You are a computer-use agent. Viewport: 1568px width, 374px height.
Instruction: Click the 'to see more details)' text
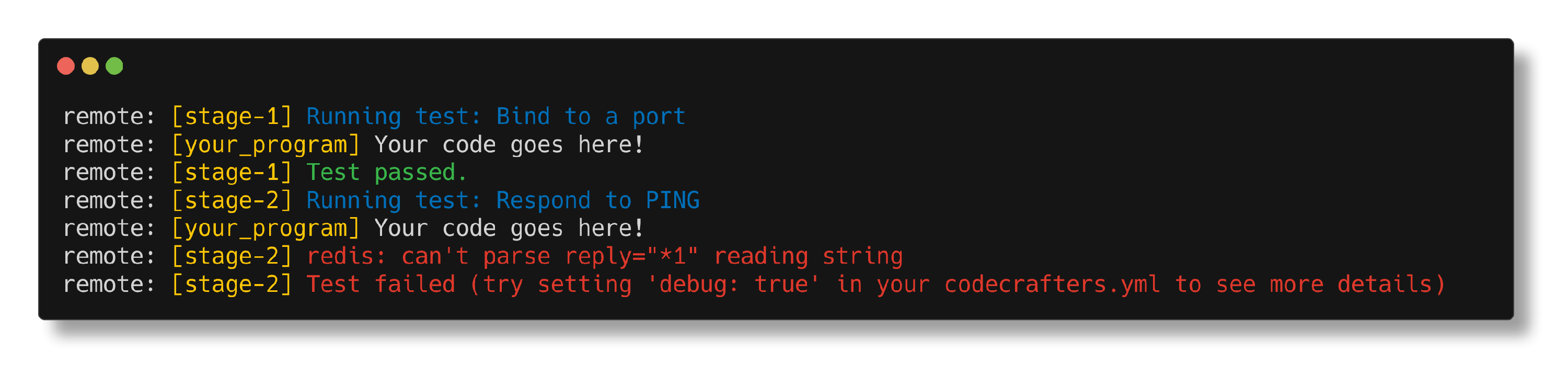click(1310, 285)
